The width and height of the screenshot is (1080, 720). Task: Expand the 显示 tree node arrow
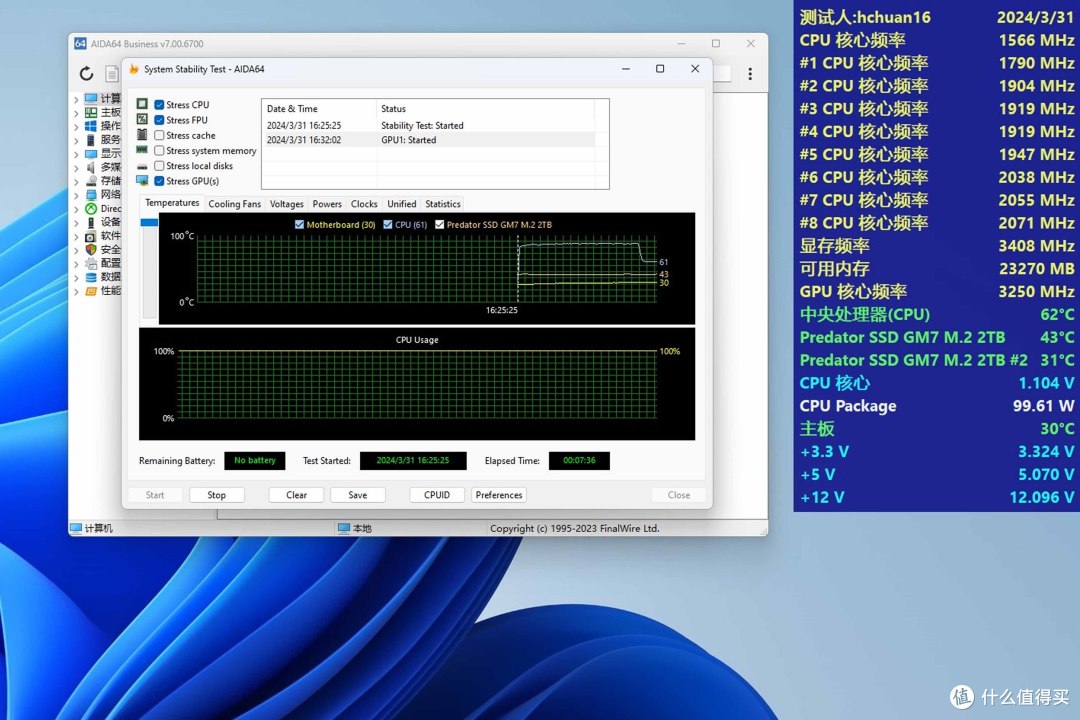pos(76,154)
